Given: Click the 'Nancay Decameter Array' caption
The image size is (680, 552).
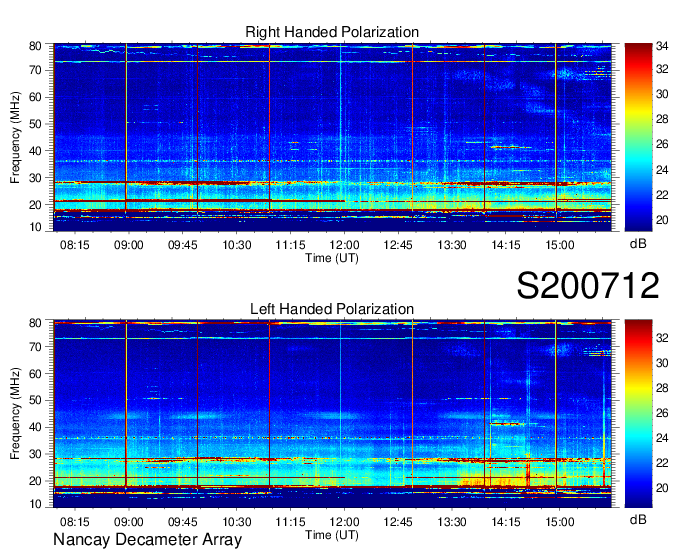Looking at the screenshot, I should (x=147, y=540).
